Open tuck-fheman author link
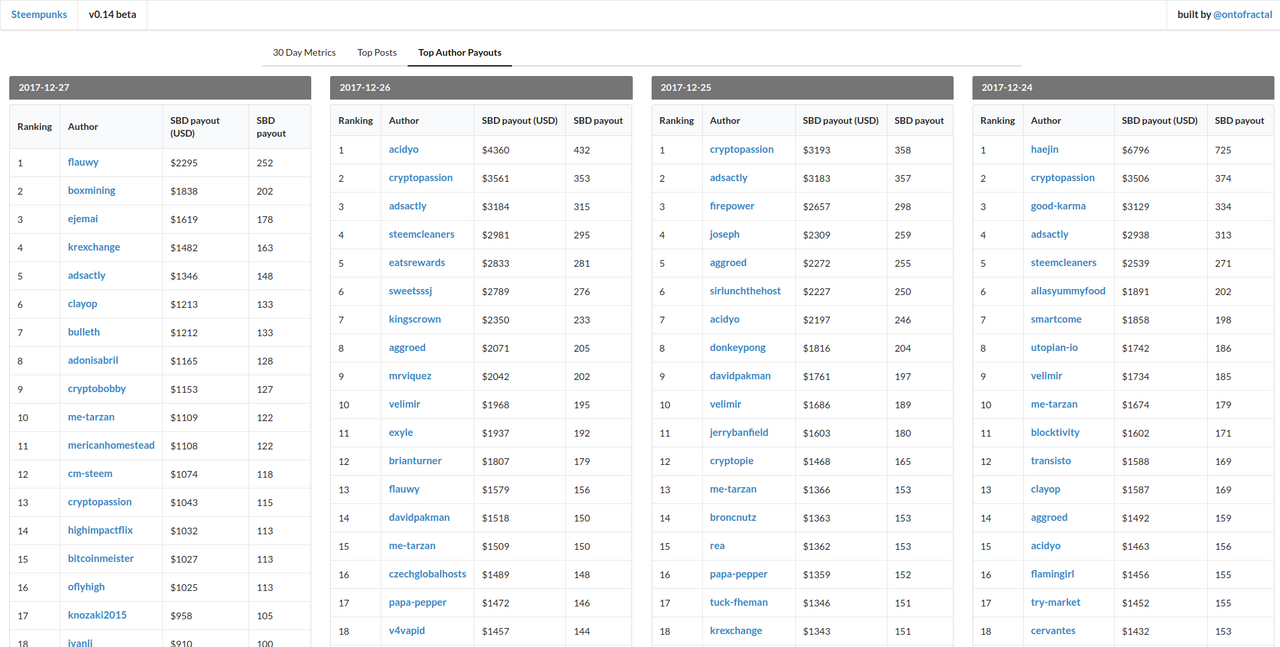 739,603
